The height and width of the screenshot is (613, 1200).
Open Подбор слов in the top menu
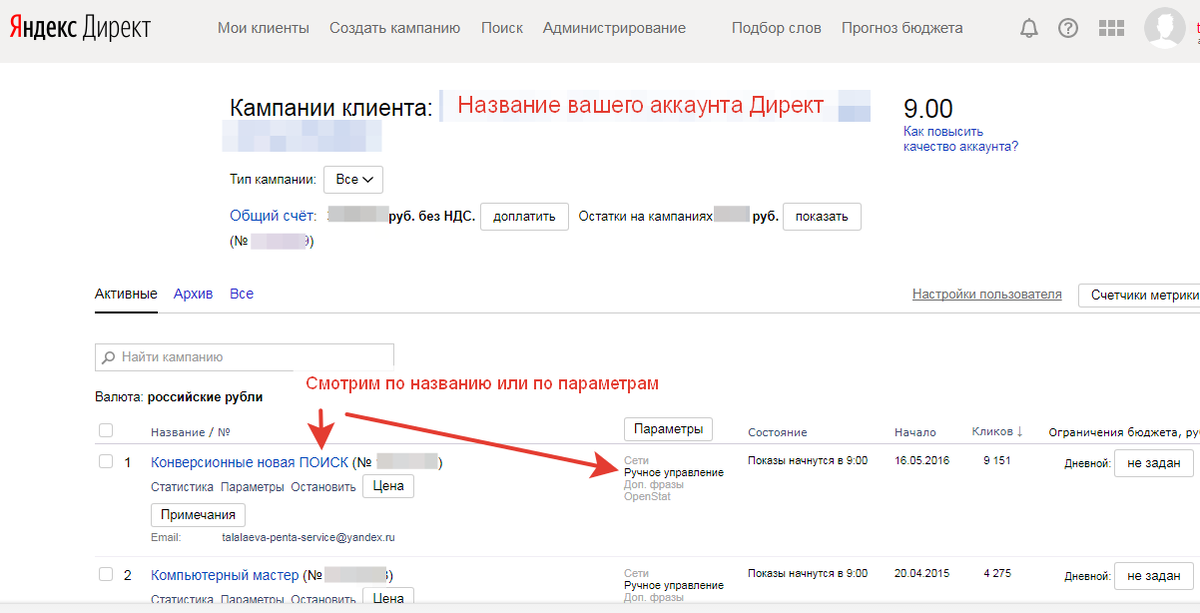[776, 28]
